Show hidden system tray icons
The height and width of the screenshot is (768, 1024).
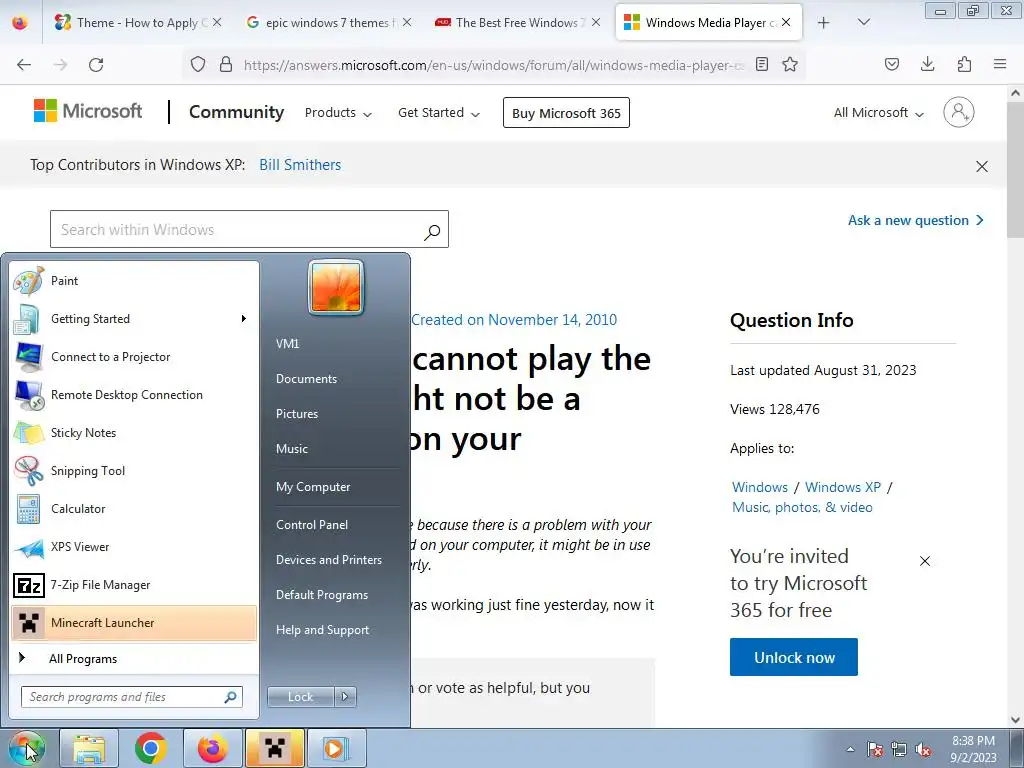(x=850, y=750)
